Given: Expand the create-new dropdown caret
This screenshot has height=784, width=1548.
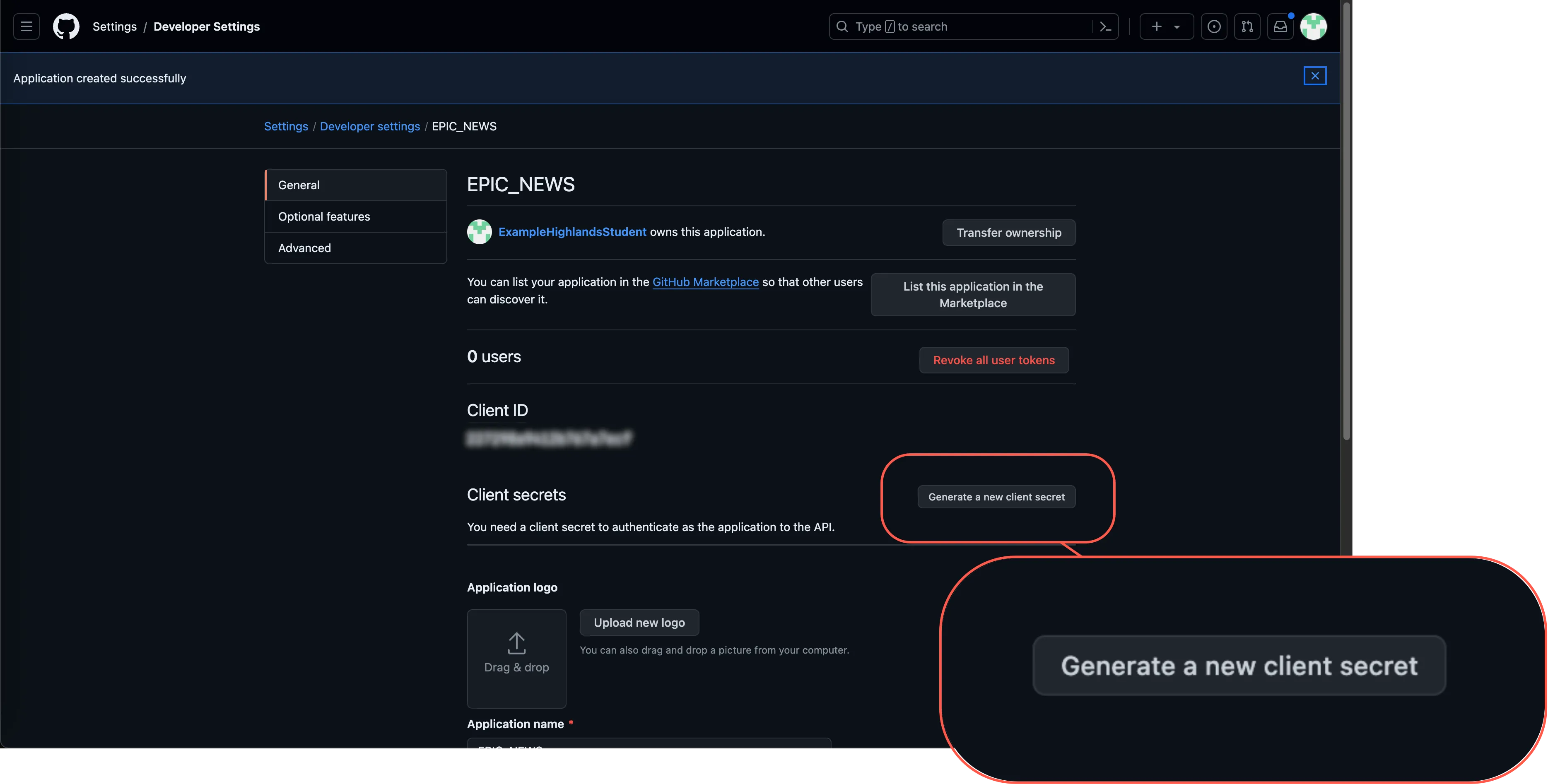Looking at the screenshot, I should (1177, 27).
